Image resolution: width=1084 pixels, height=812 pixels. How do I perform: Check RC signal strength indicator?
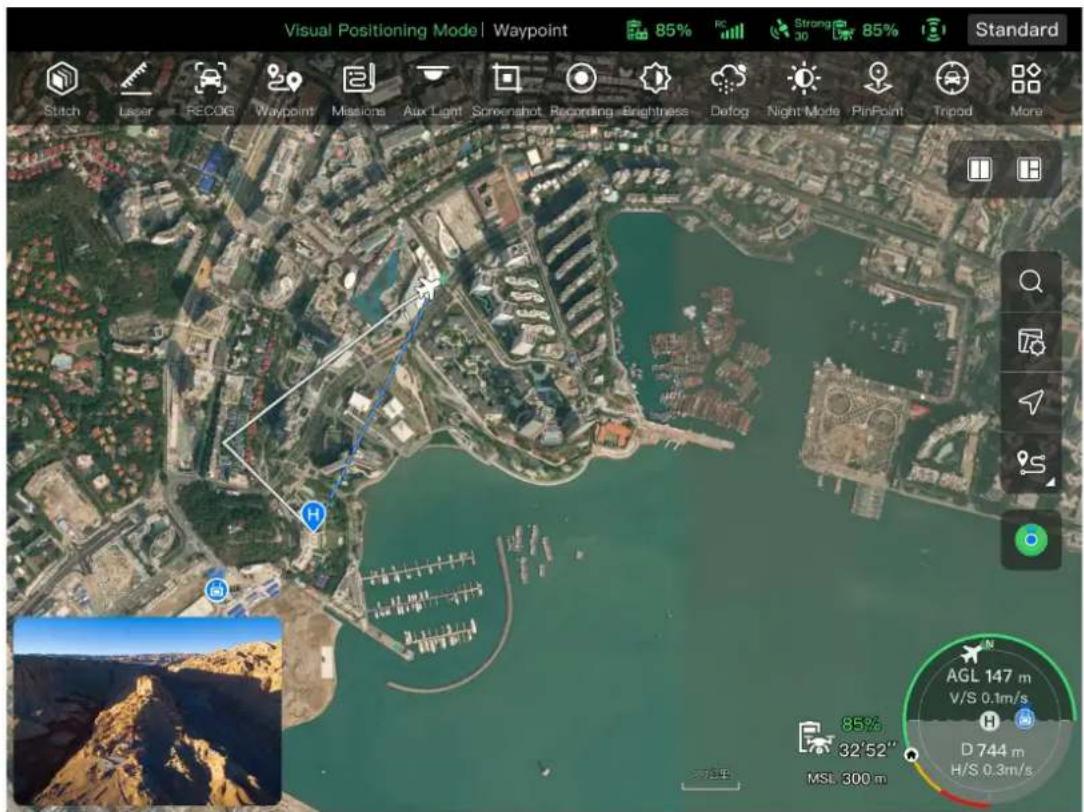click(x=730, y=30)
